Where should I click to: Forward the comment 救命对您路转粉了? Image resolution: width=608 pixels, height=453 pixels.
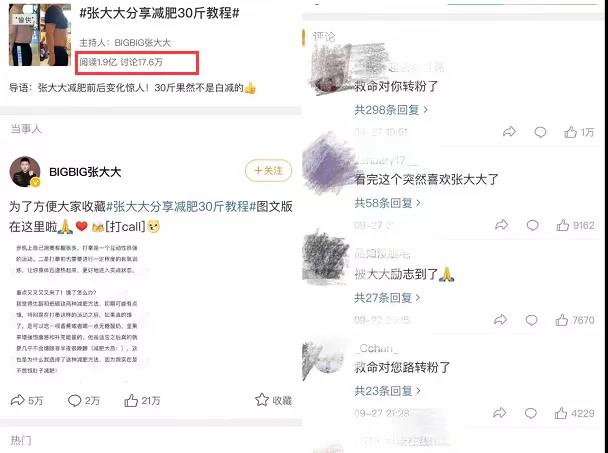[499, 413]
